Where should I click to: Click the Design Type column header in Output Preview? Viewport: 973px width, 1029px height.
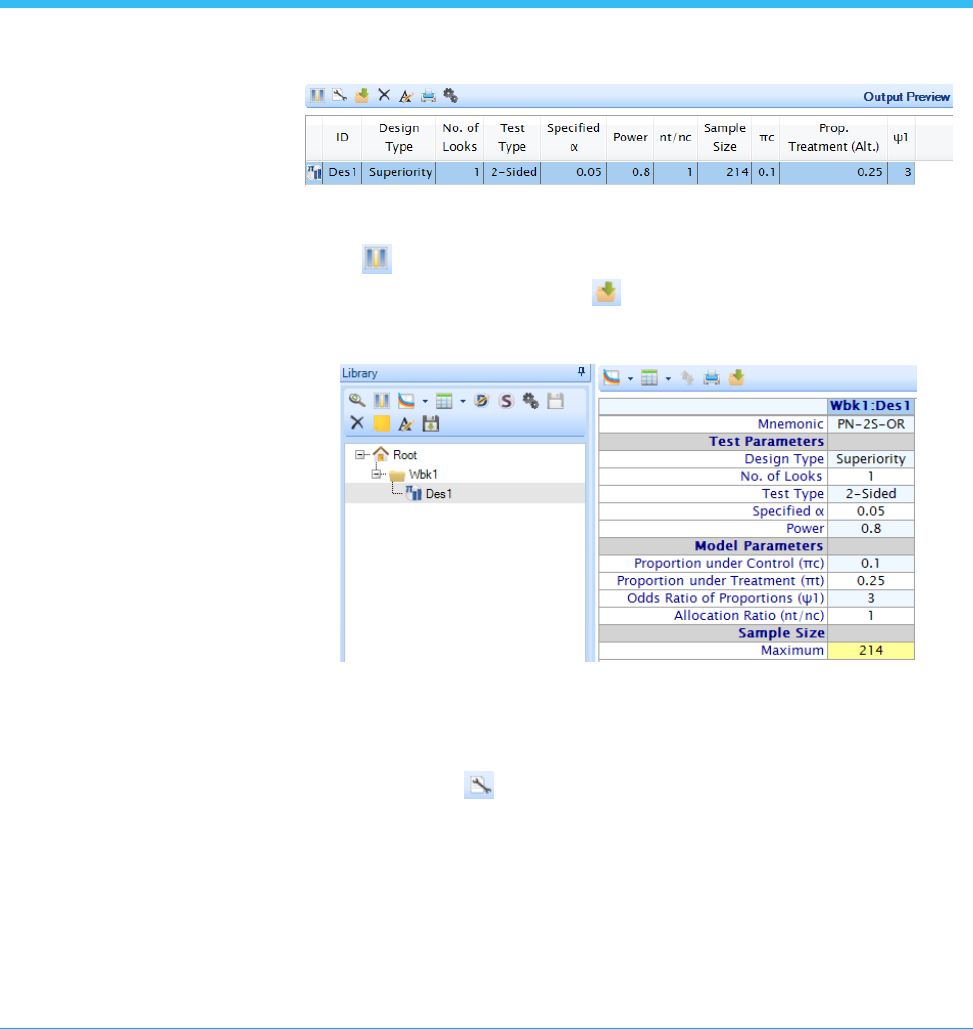coord(399,137)
